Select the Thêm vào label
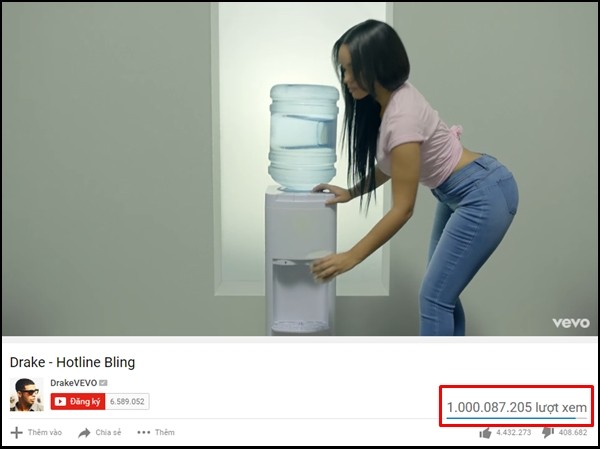The width and height of the screenshot is (600, 449). coord(45,433)
